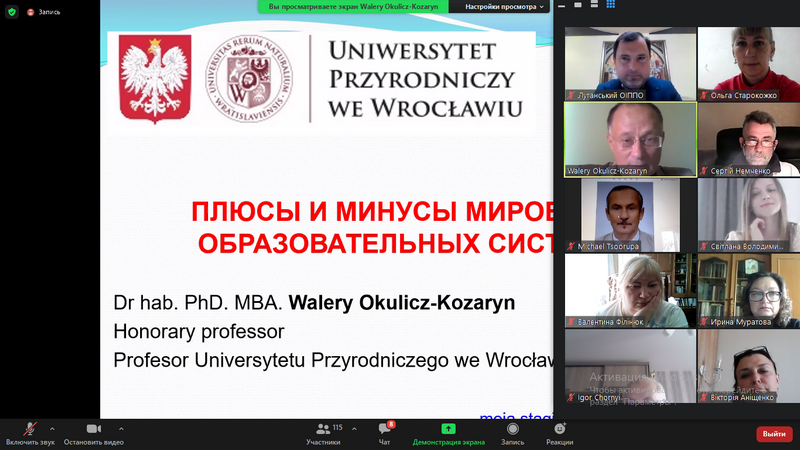Click slide text Uniwersytet Przyrodniczy we Wrocławiu
The image size is (800, 450).
426,79
